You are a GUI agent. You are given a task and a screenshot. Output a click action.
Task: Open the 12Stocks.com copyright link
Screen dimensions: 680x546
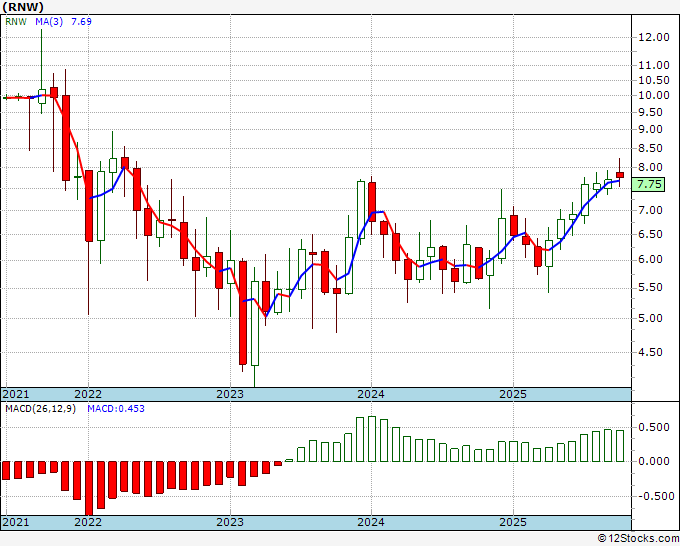pos(638,538)
